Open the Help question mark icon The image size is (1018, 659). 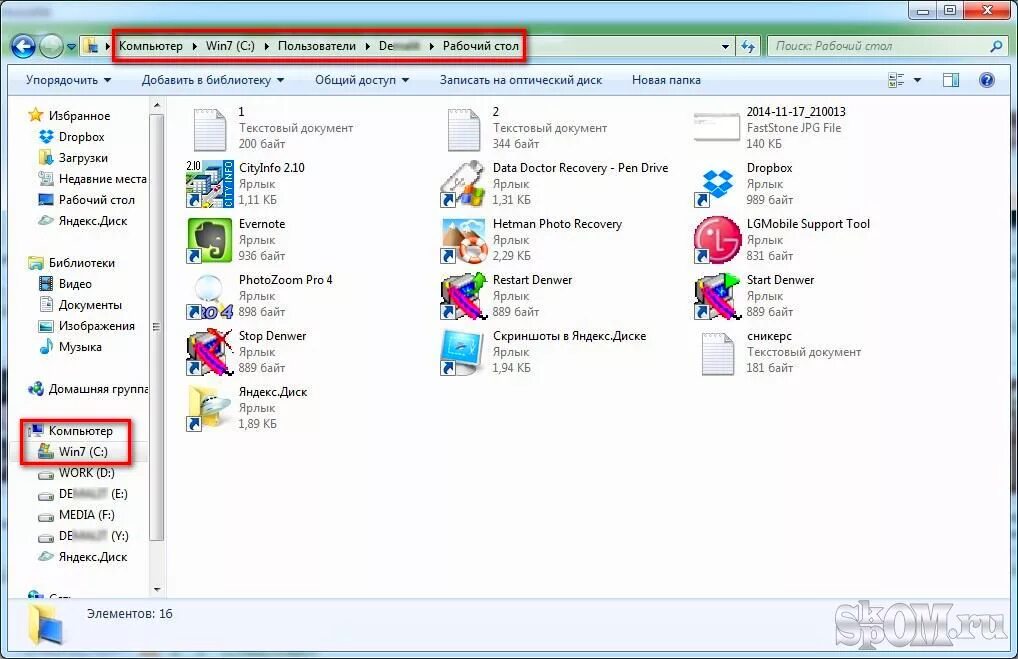click(x=986, y=80)
